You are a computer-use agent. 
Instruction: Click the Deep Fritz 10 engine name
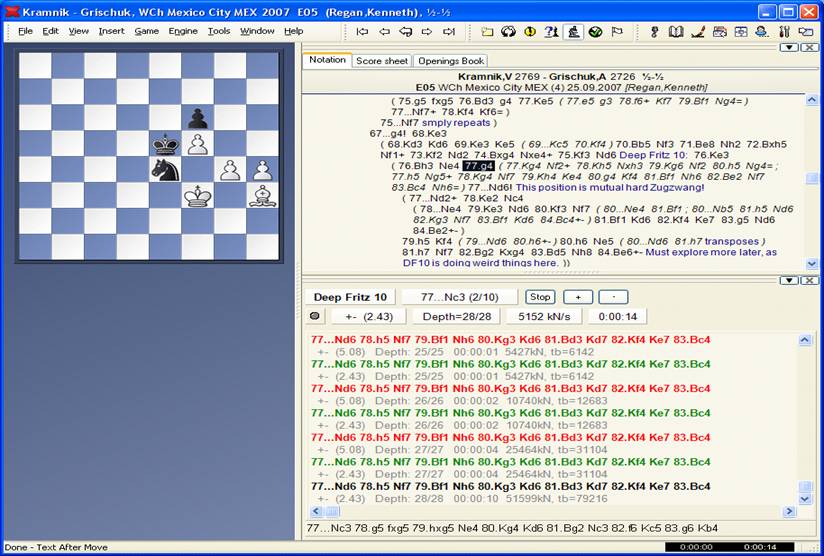[x=350, y=297]
